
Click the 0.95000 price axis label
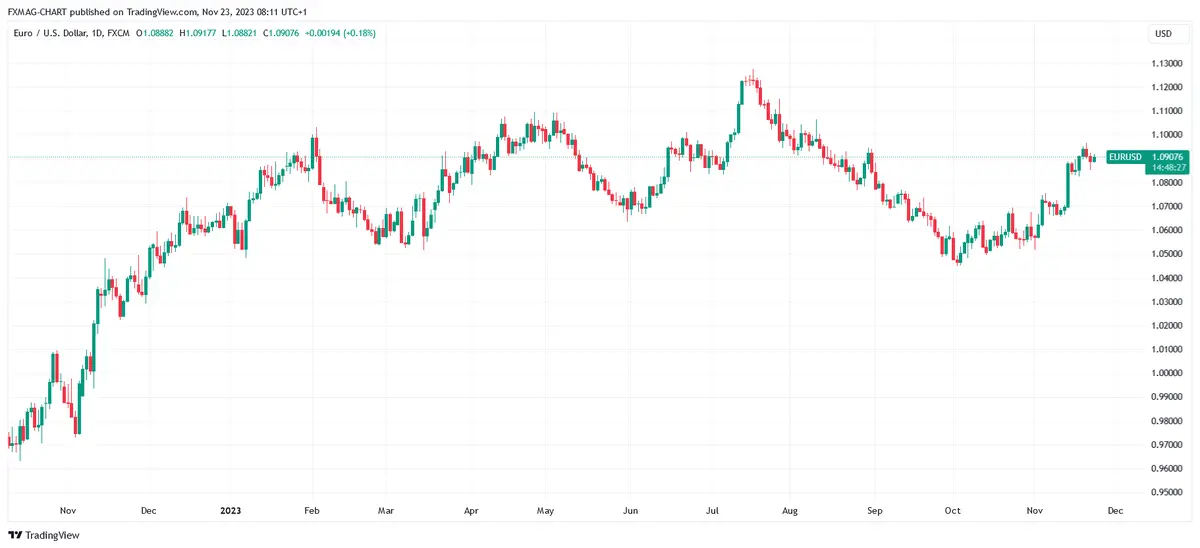(1166, 492)
